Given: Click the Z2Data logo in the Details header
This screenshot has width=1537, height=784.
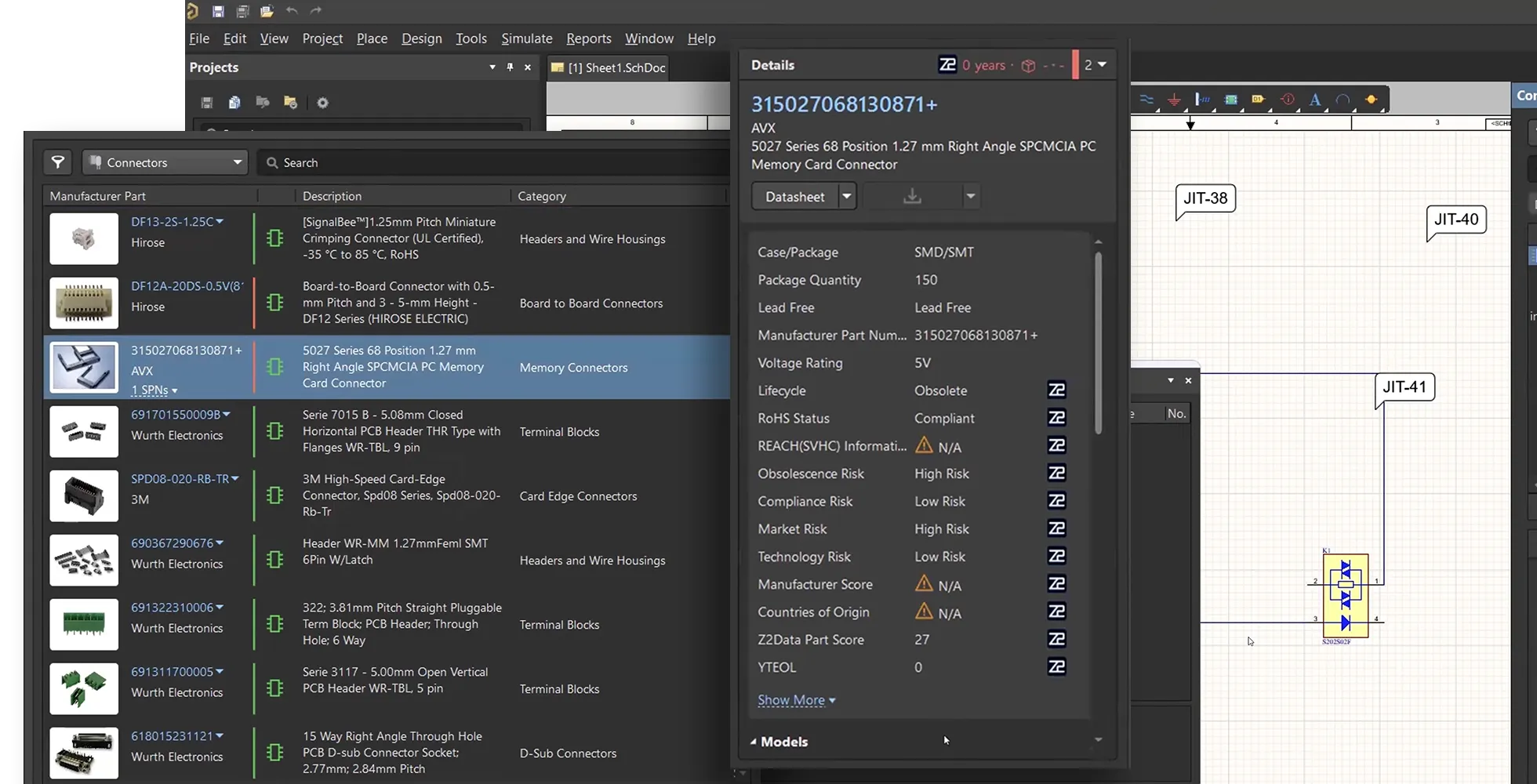Looking at the screenshot, I should [947, 64].
